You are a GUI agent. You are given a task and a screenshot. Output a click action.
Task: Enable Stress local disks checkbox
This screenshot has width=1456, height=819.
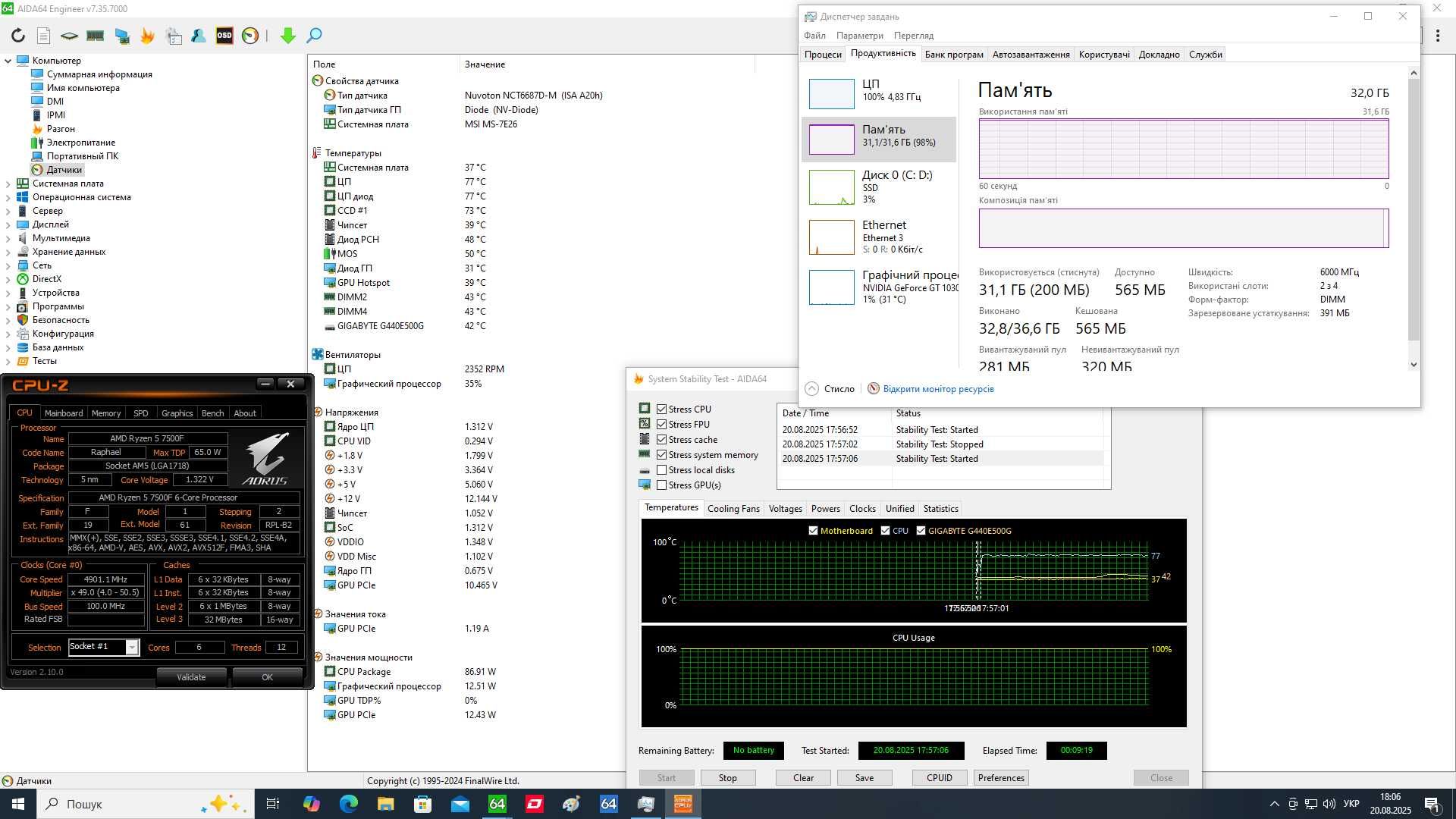pos(661,470)
